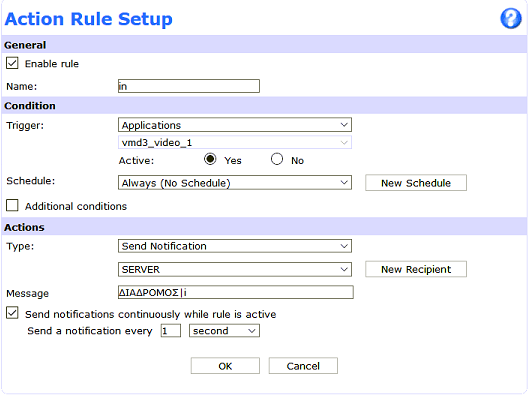Select the Yes radio button for Active
Viewport: 528px width, 397px height.
[x=210, y=159]
